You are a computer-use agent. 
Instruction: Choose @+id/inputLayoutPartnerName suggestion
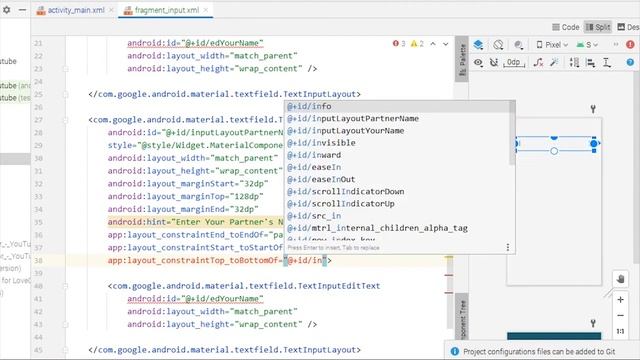(397, 118)
